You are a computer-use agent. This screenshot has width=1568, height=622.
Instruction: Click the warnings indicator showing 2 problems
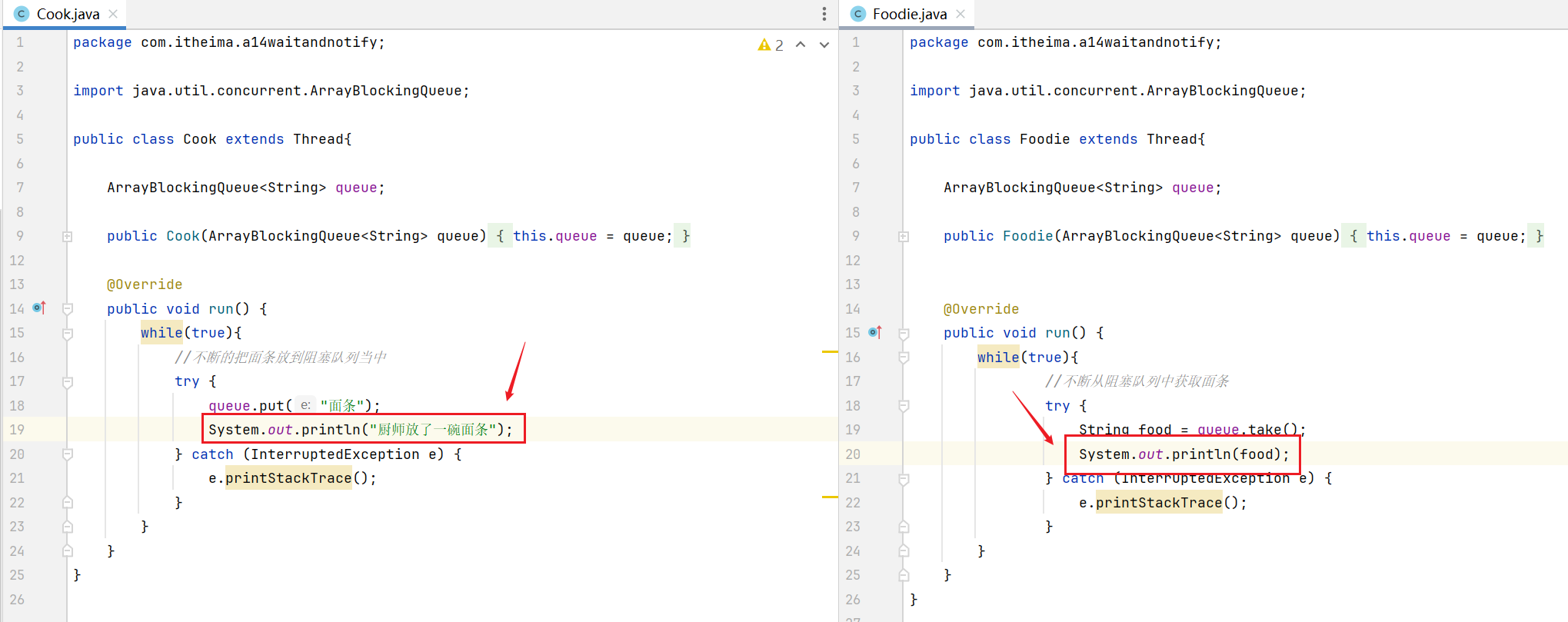(771, 45)
